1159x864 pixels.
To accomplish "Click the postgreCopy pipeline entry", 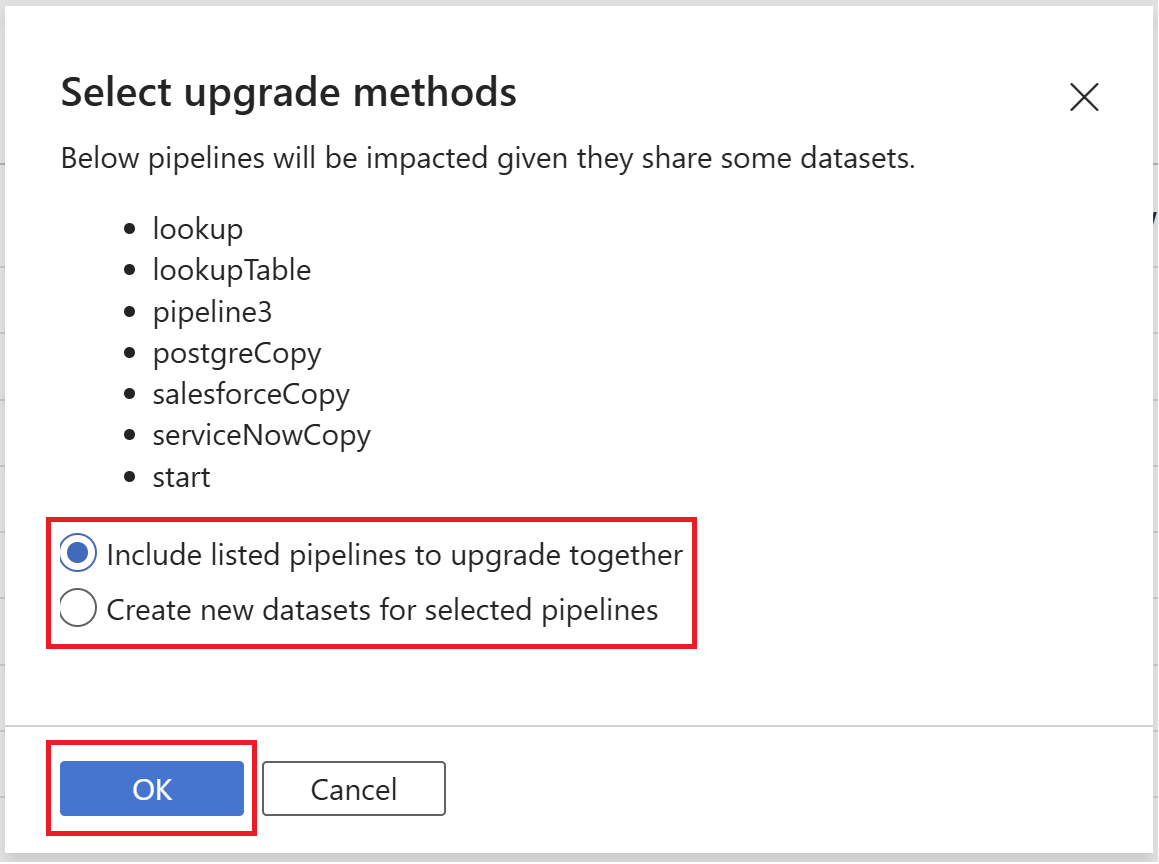I will click(x=237, y=353).
